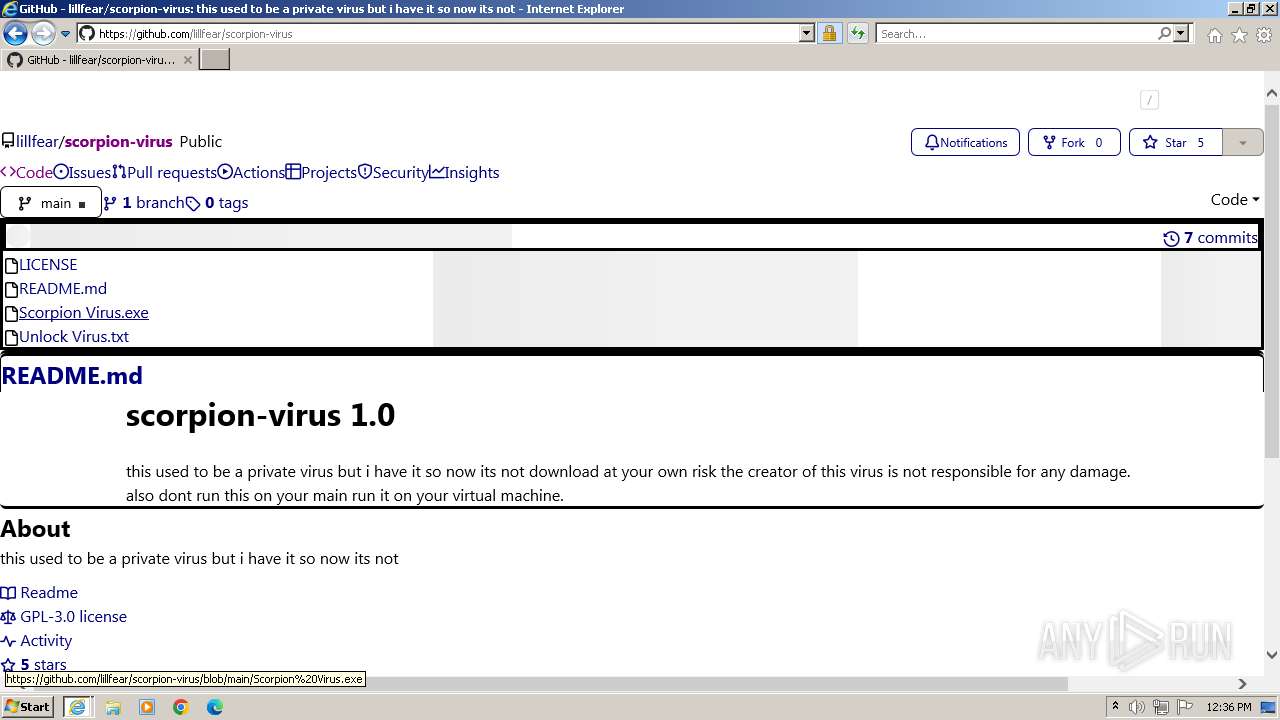The image size is (1280, 720).
Task: Open the Windows Start menu
Action: (x=28, y=706)
